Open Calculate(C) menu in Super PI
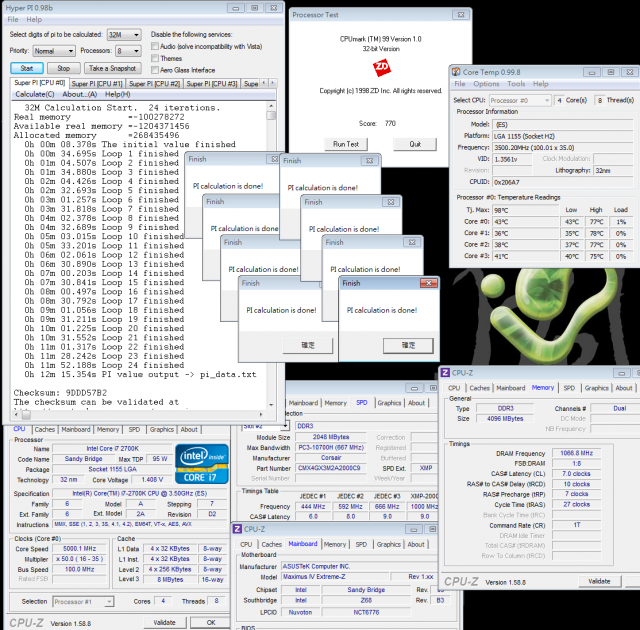 tap(35, 94)
